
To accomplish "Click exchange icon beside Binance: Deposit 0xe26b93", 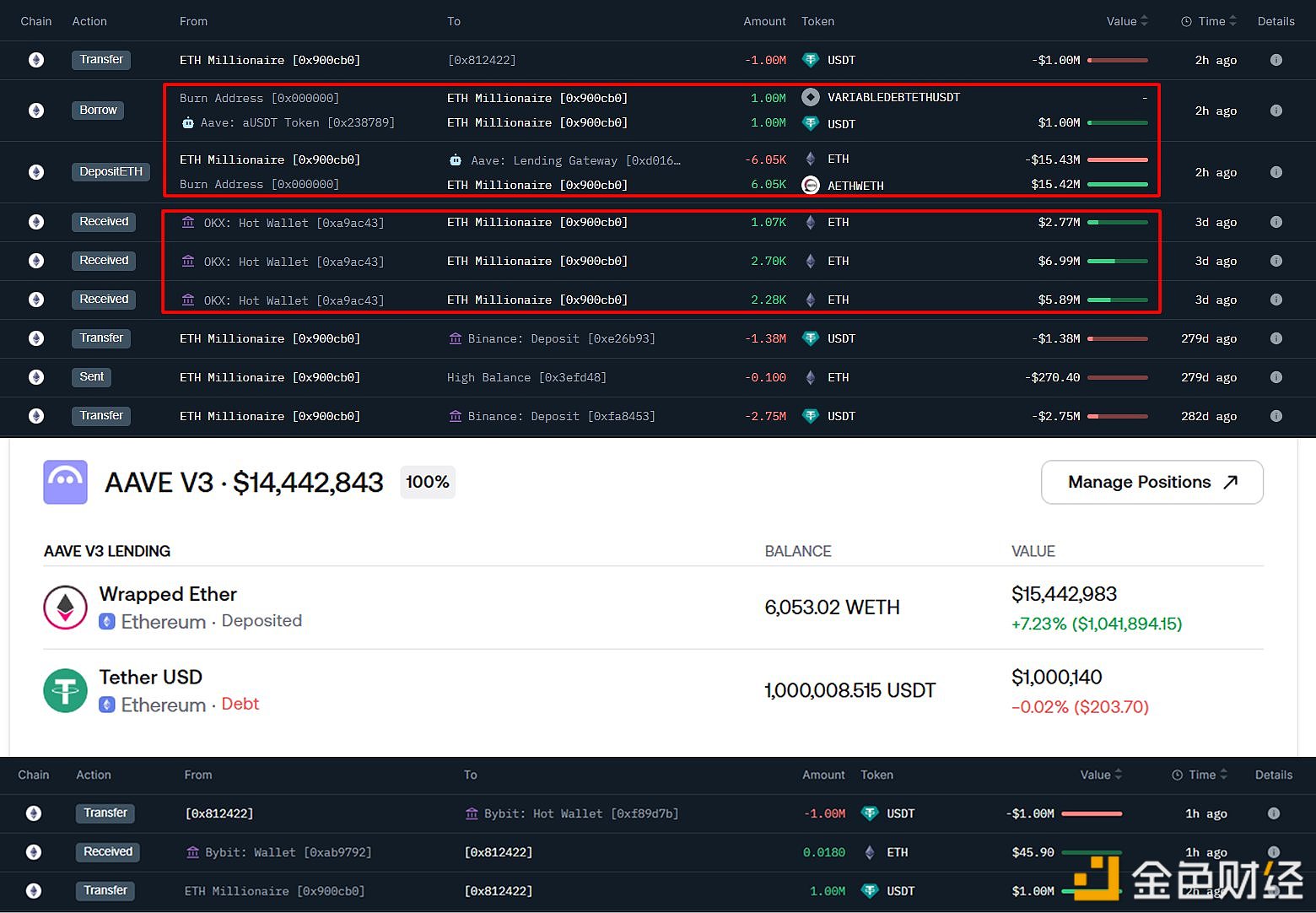I will coord(455,338).
